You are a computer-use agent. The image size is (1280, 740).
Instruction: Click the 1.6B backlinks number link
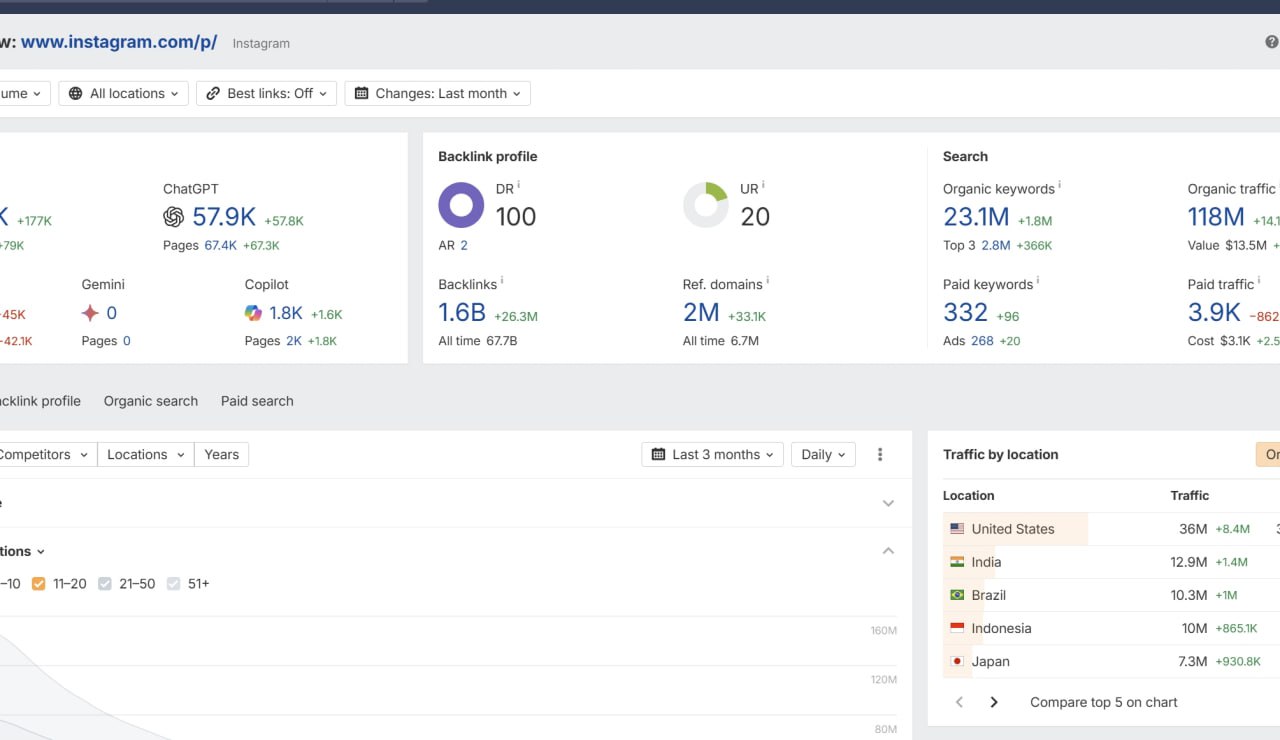(462, 313)
